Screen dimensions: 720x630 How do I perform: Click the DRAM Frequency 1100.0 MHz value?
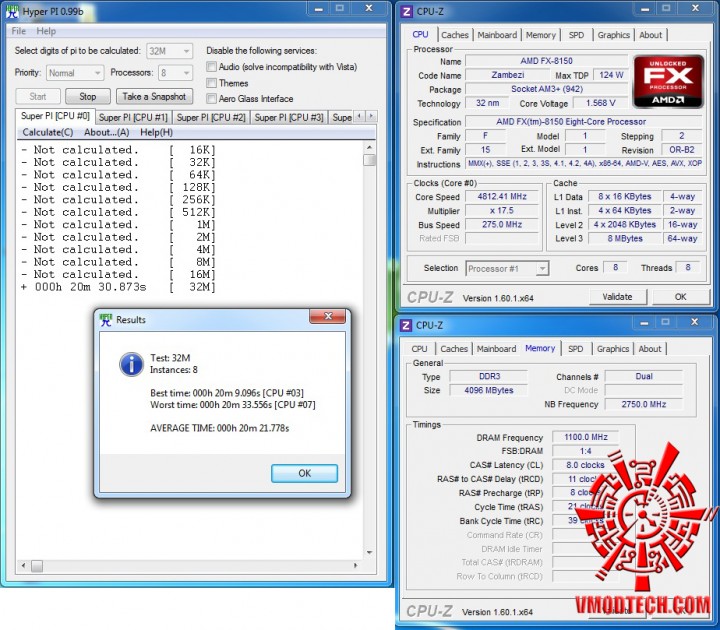[x=586, y=437]
